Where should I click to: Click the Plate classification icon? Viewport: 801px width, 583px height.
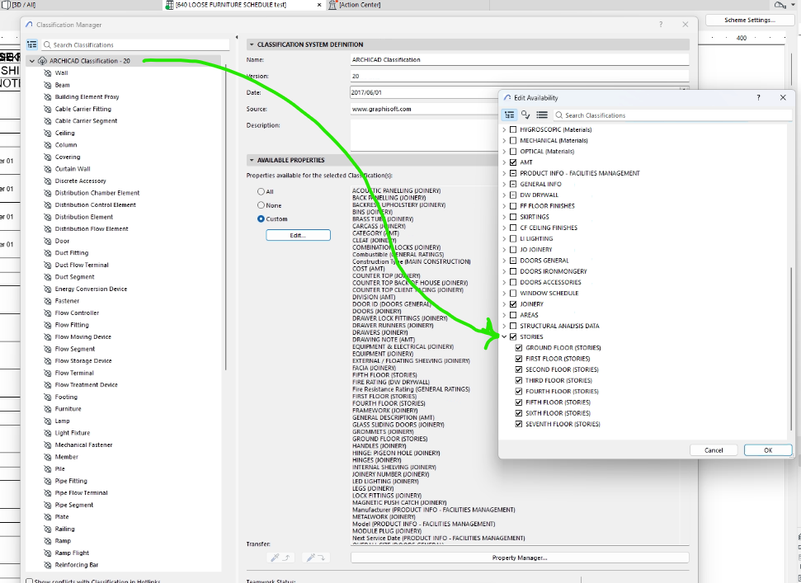click(48, 517)
